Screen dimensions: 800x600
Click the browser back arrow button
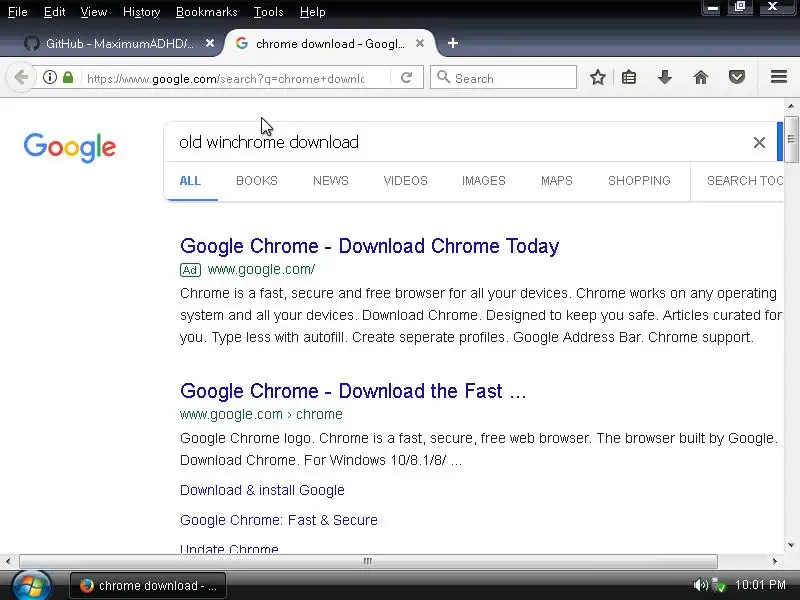[21, 78]
